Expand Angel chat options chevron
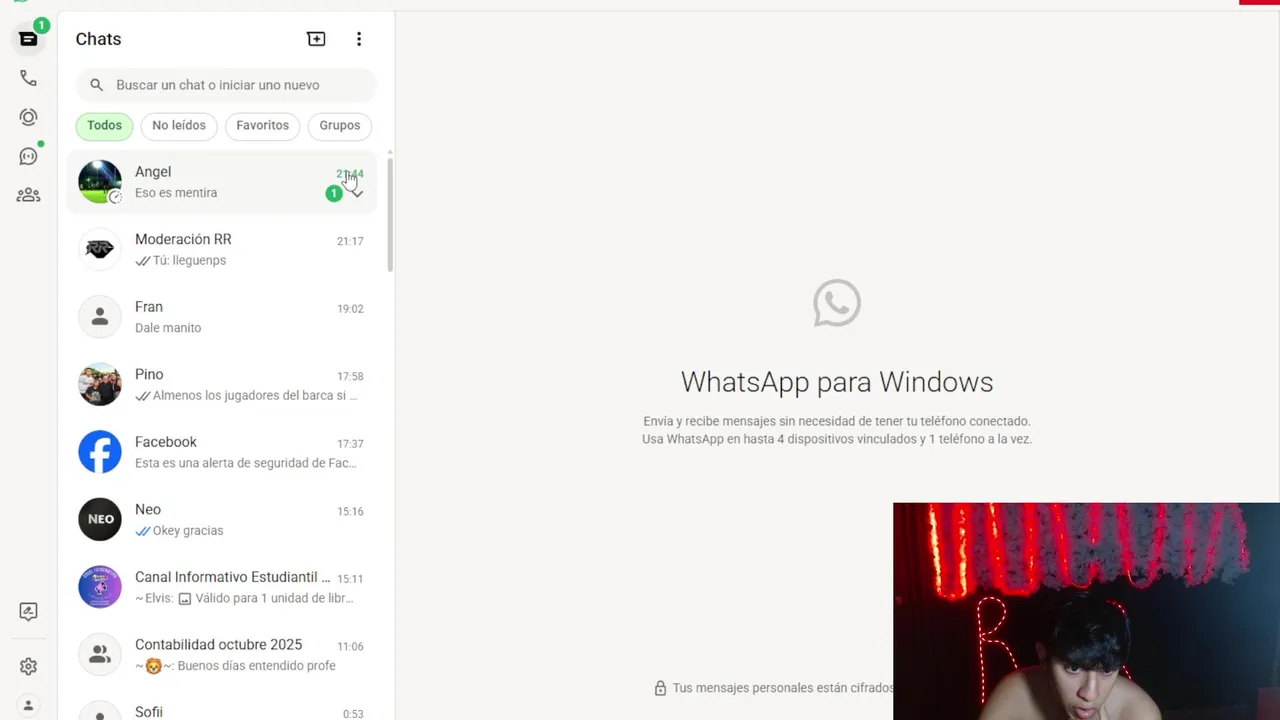Viewport: 1280px width, 720px height. [357, 193]
